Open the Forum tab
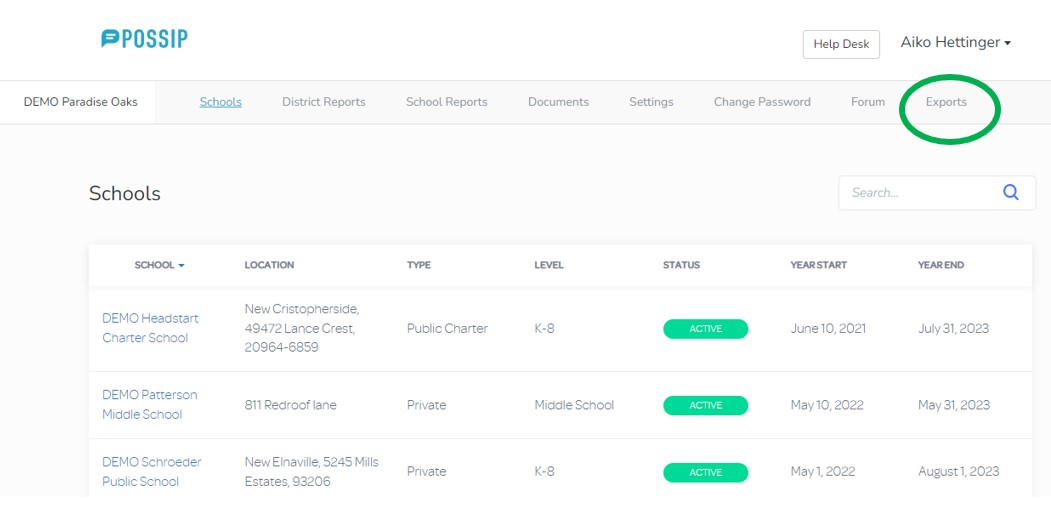 click(x=867, y=102)
